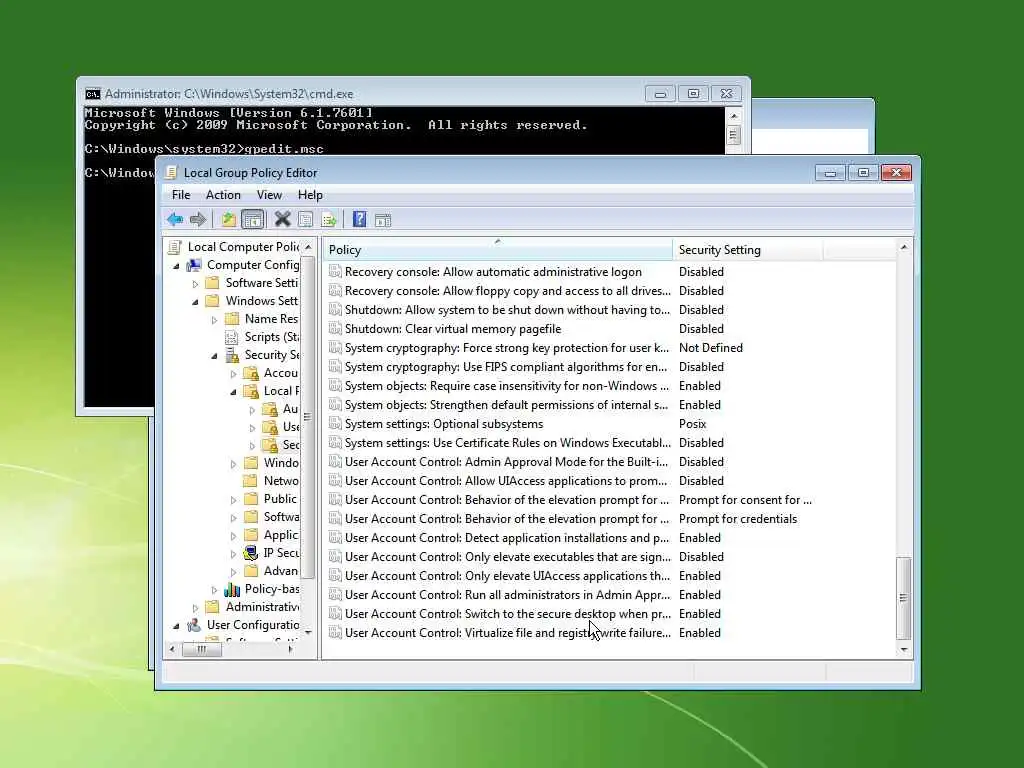Sort by the Security Setting column header

click(x=748, y=249)
